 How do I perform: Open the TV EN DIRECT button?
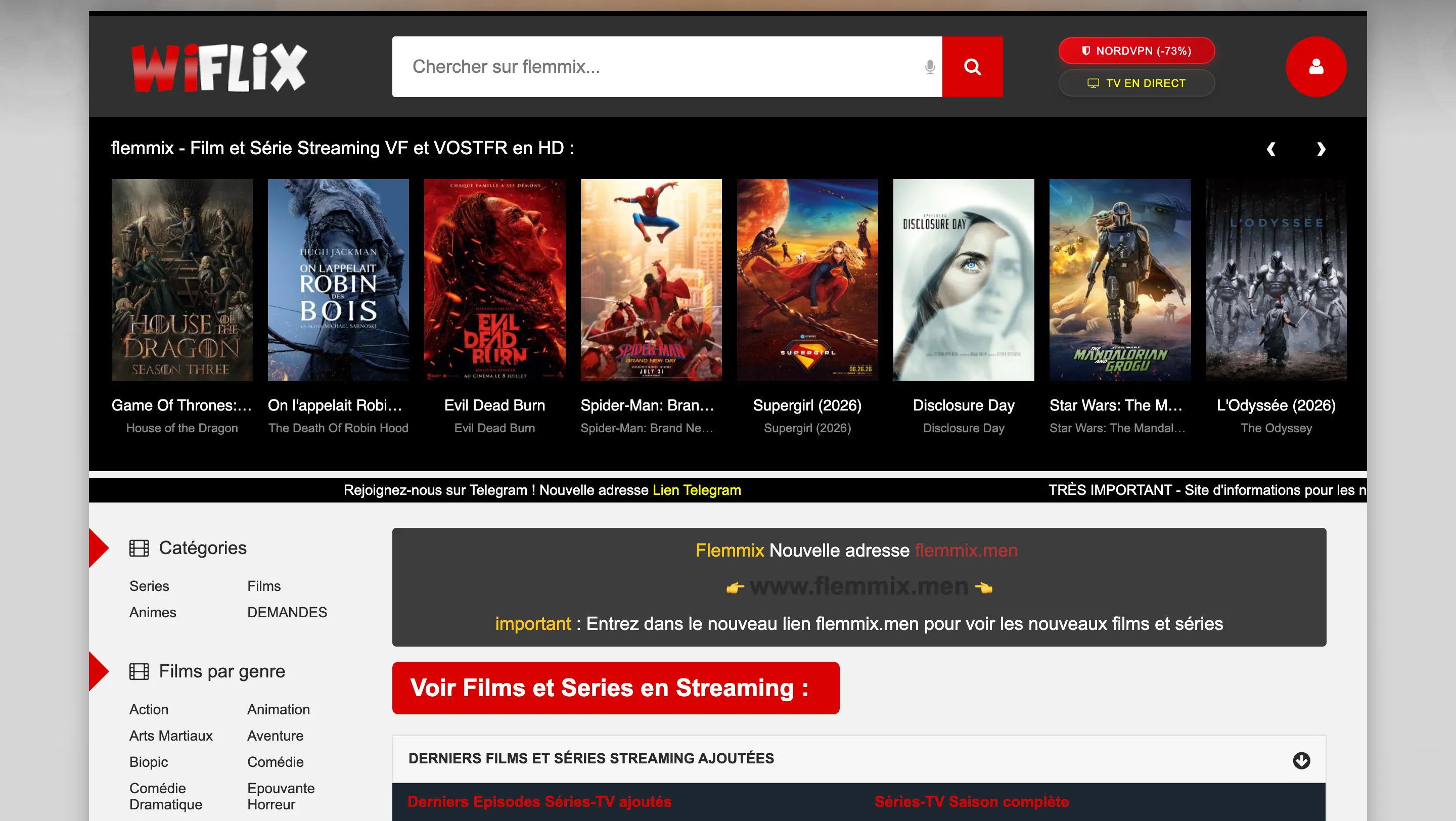(x=1136, y=83)
